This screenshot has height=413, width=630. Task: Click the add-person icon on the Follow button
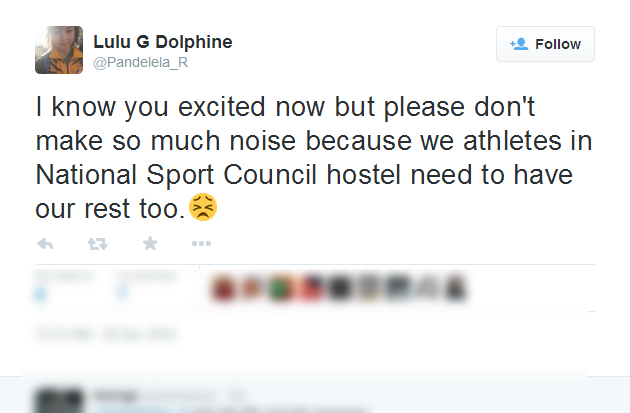pyautogui.click(x=518, y=44)
